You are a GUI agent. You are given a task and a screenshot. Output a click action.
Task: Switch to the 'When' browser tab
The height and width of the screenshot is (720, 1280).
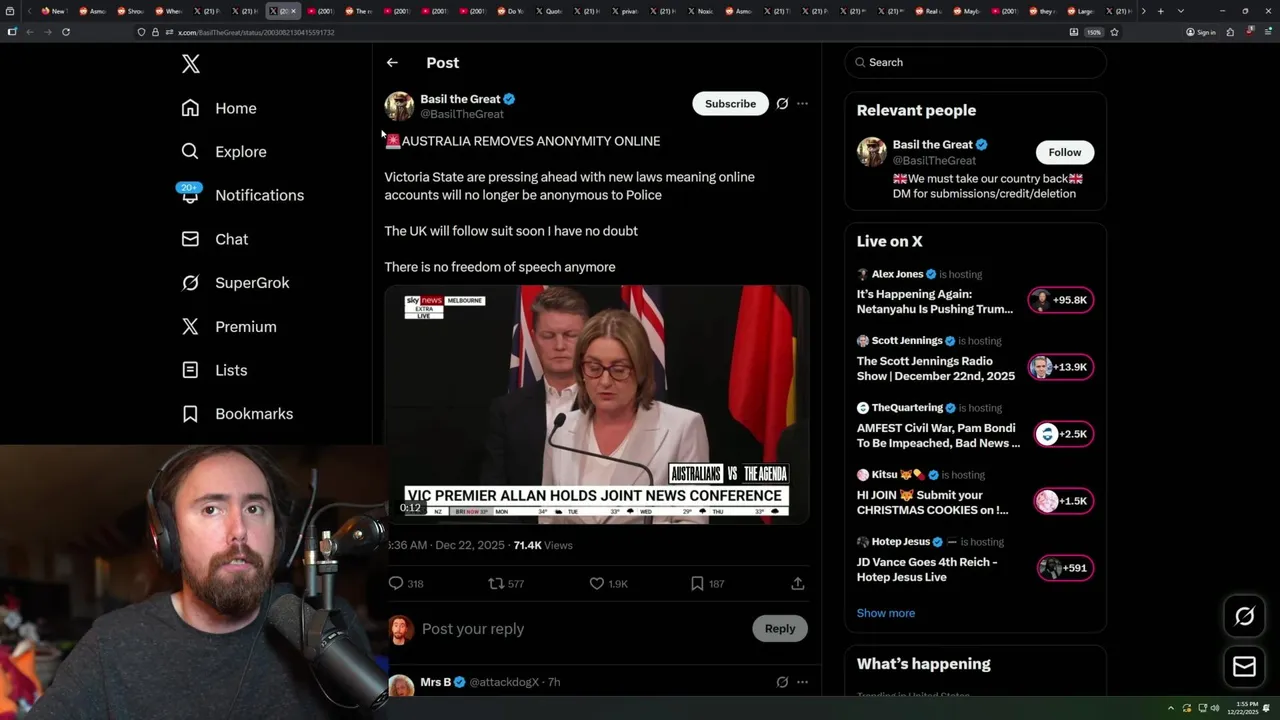(168, 11)
